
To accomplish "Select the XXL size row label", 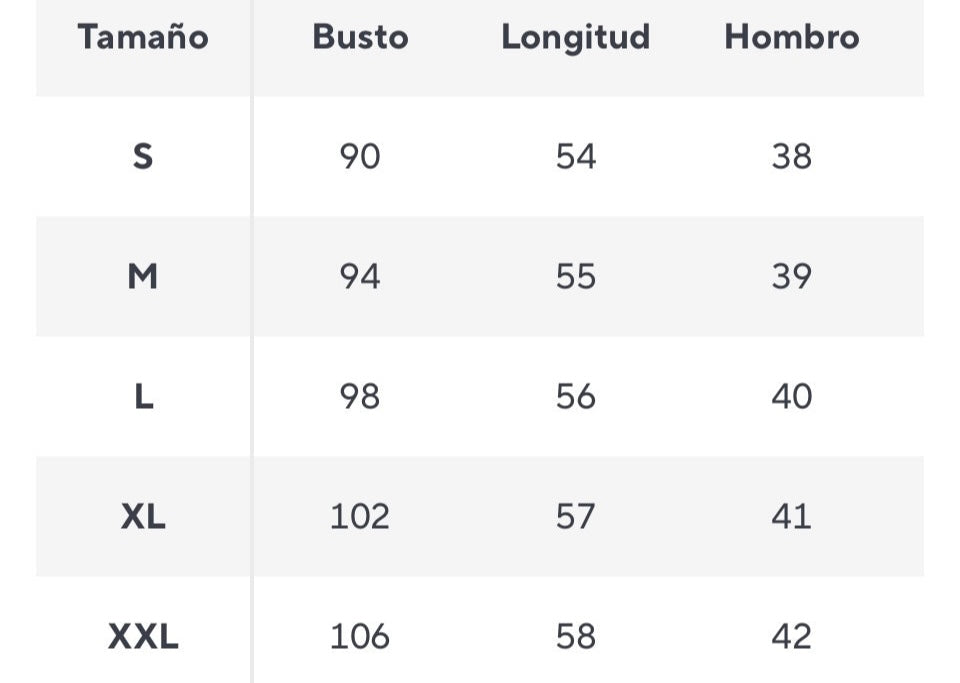I will point(143,636).
